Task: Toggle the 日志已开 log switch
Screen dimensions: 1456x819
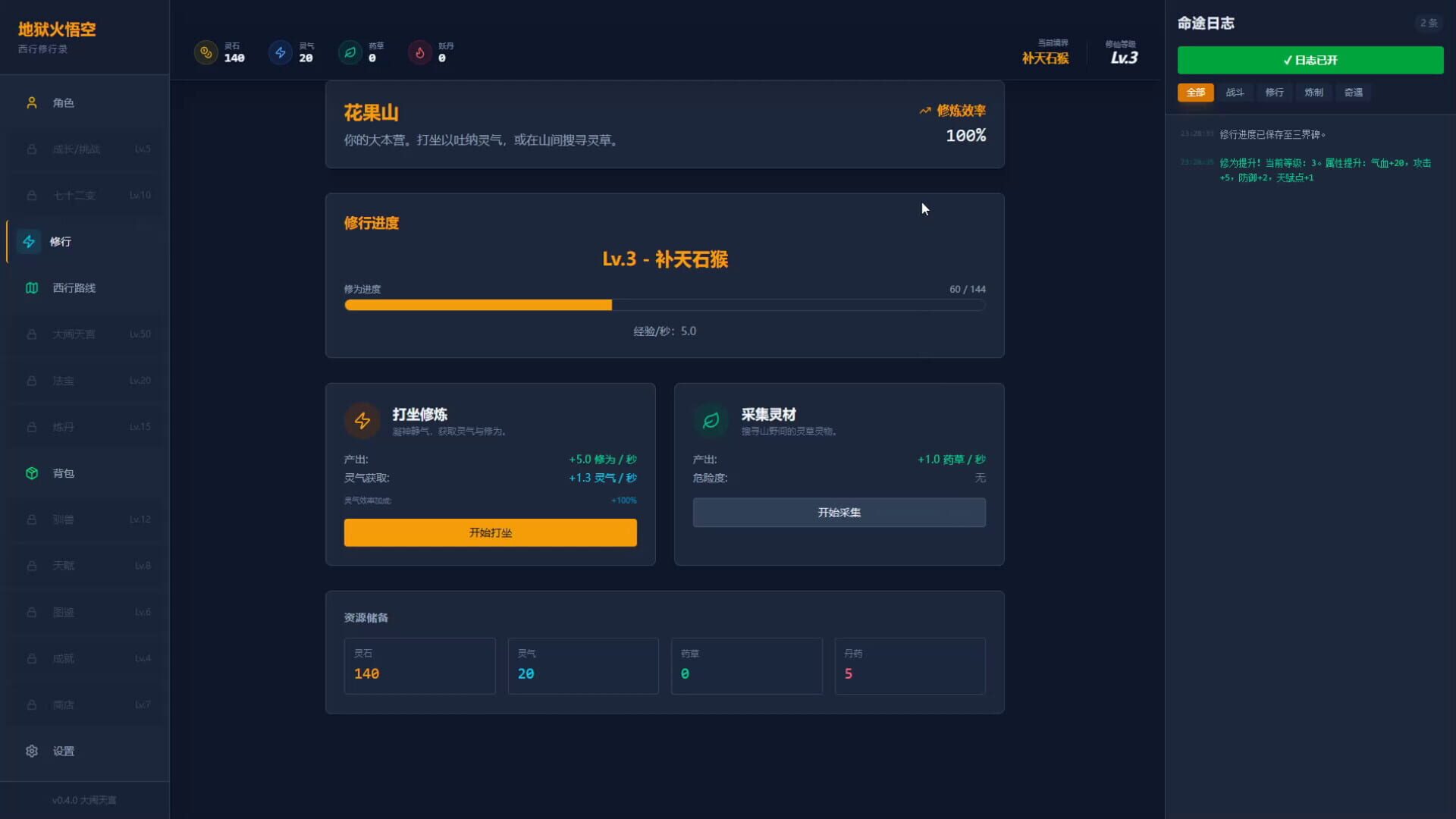Action: (x=1310, y=60)
